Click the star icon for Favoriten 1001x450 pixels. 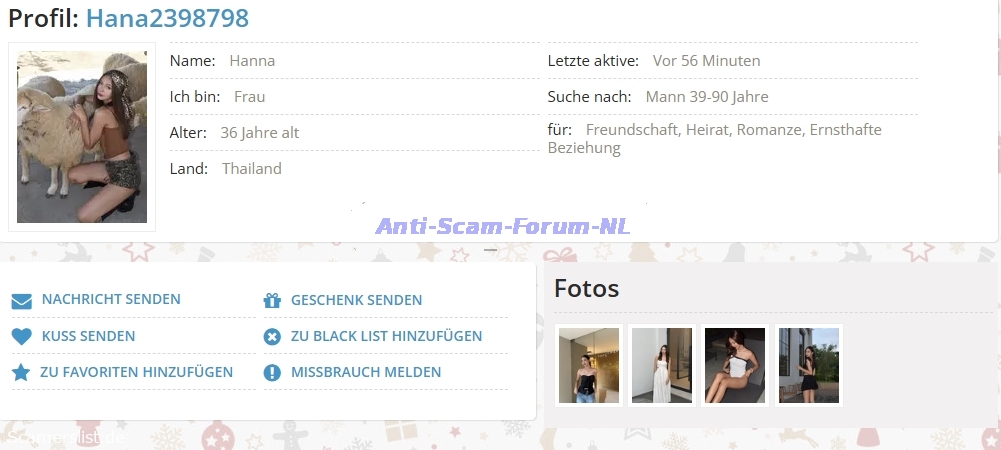click(x=21, y=373)
